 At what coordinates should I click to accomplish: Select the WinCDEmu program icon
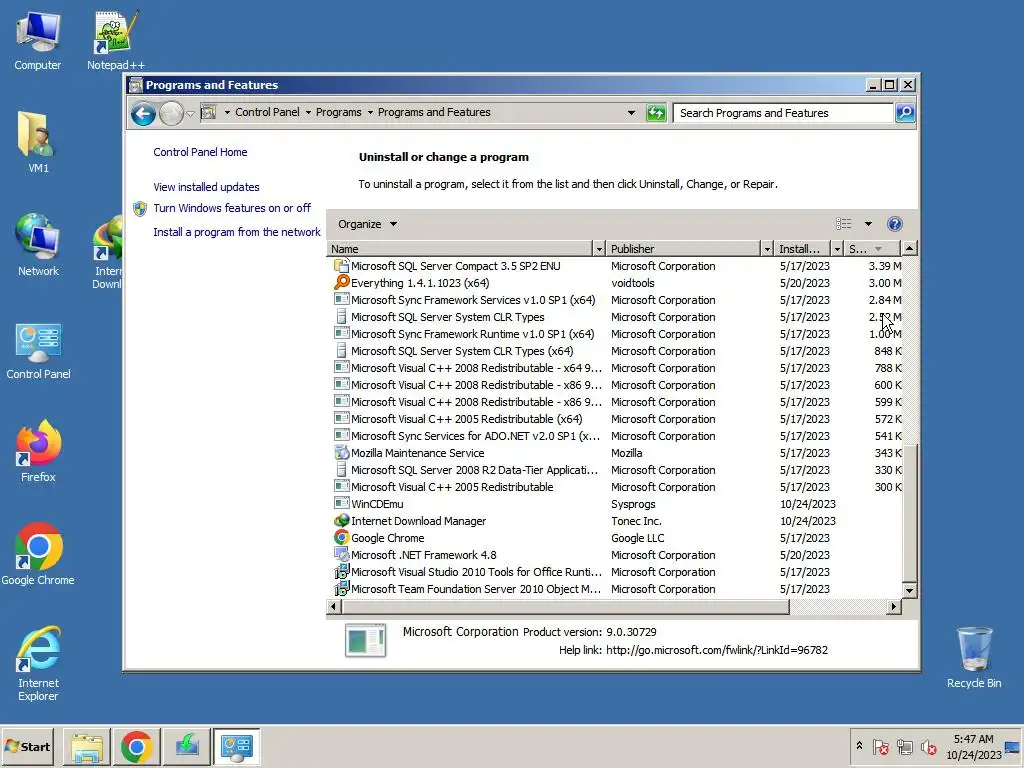point(342,504)
